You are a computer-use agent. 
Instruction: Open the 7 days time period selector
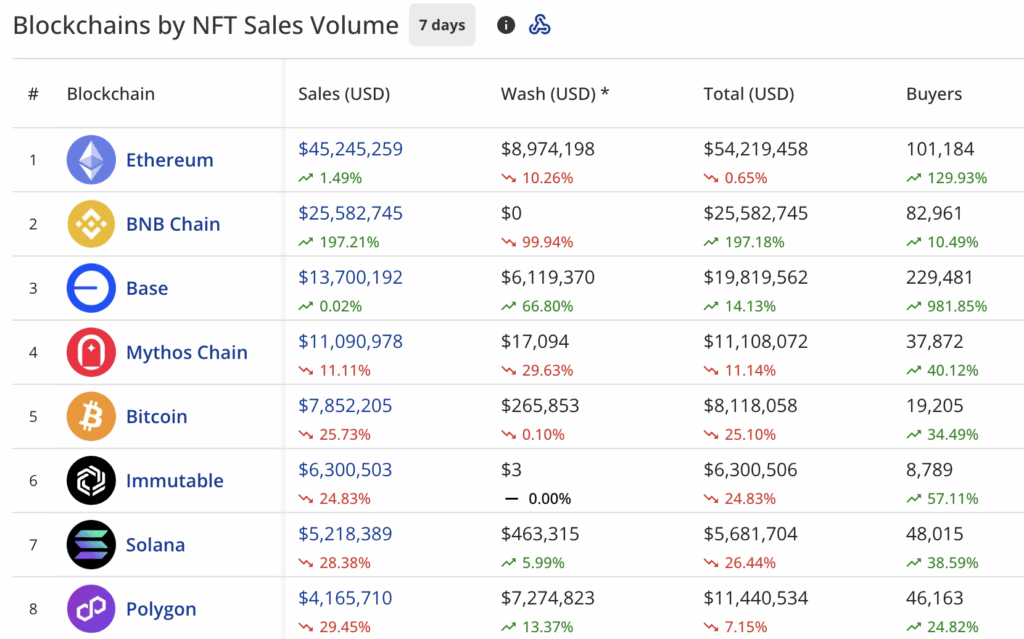point(442,25)
